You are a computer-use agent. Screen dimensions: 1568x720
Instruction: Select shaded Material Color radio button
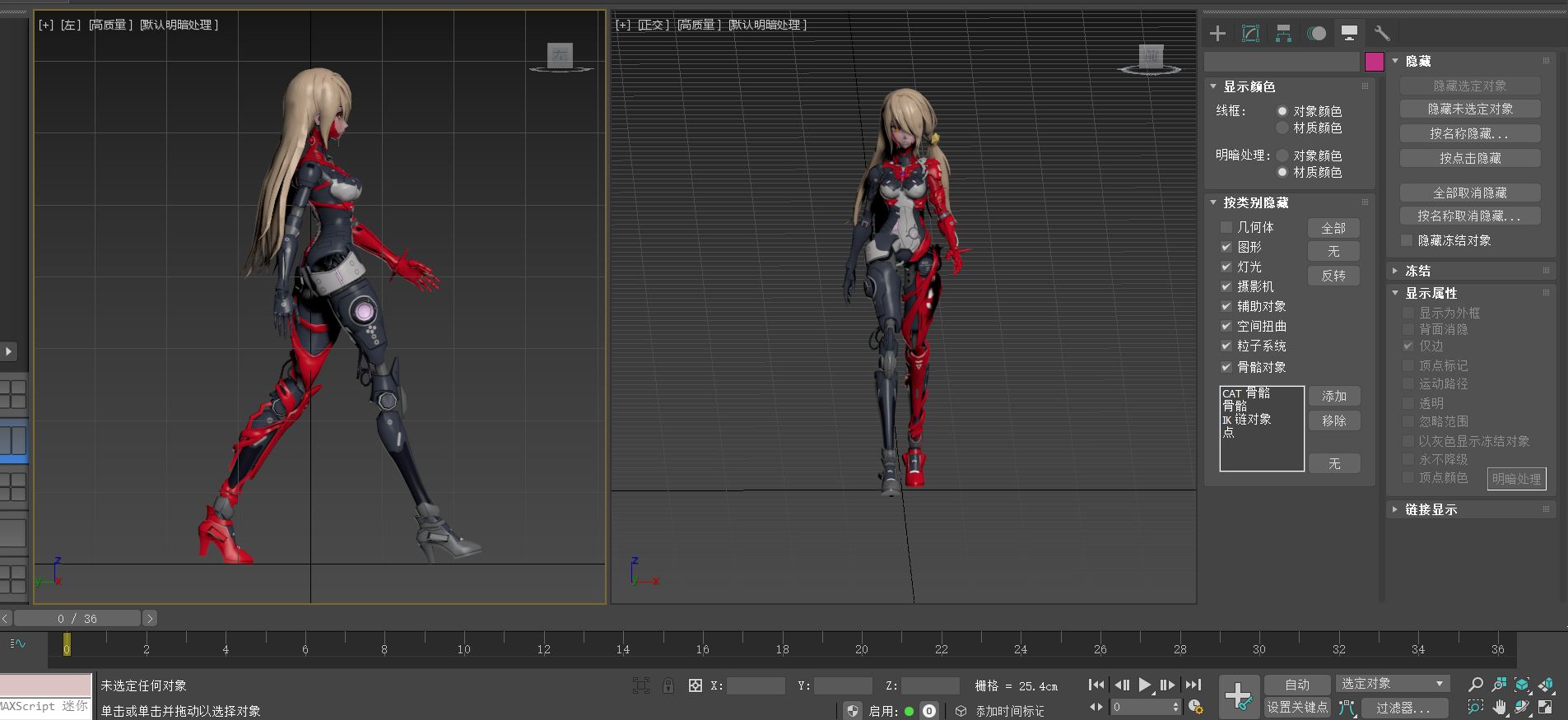1282,172
